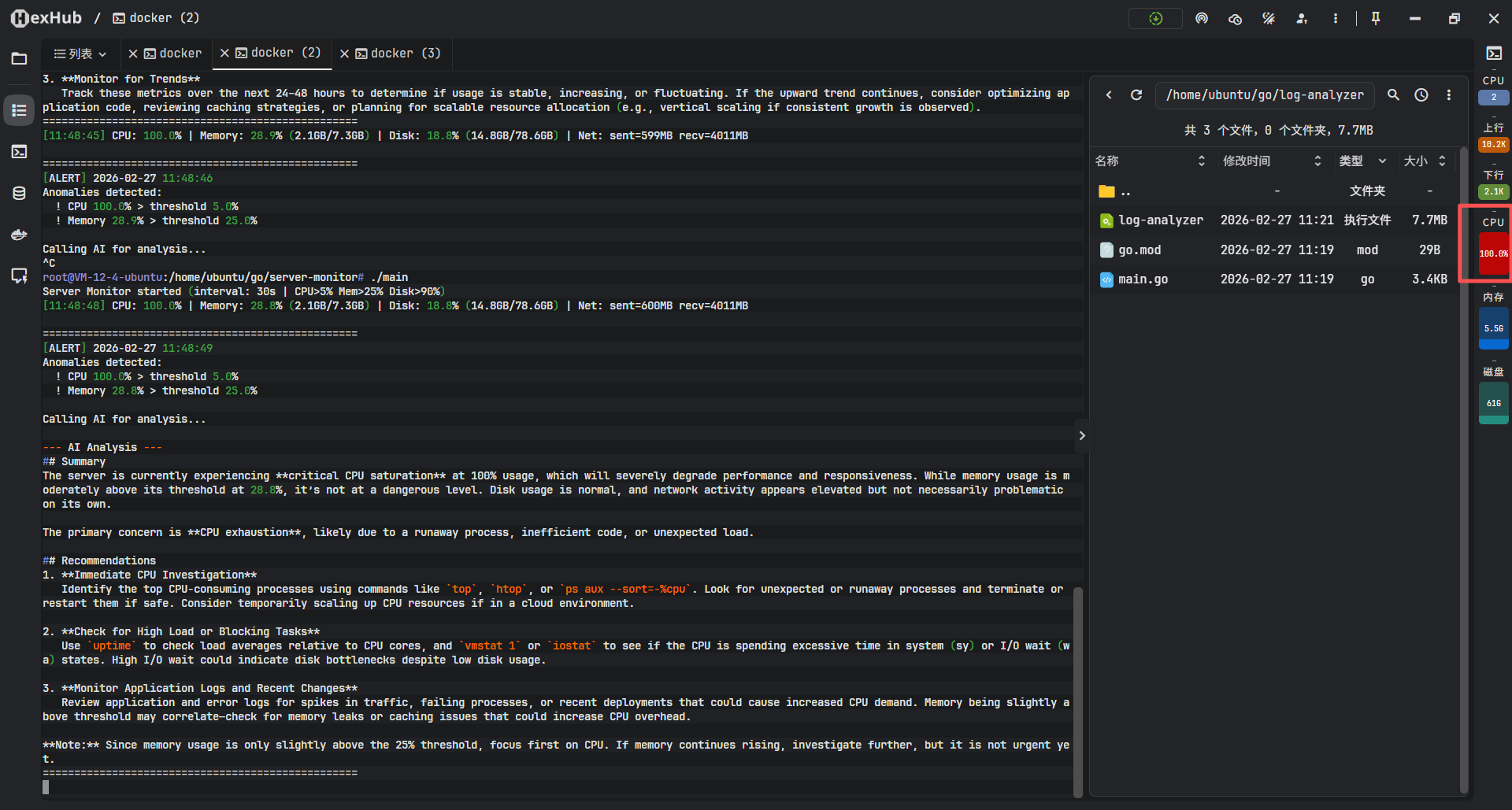Click the terminal input cursor line
Viewport: 1512px width, 810px height.
[46, 787]
